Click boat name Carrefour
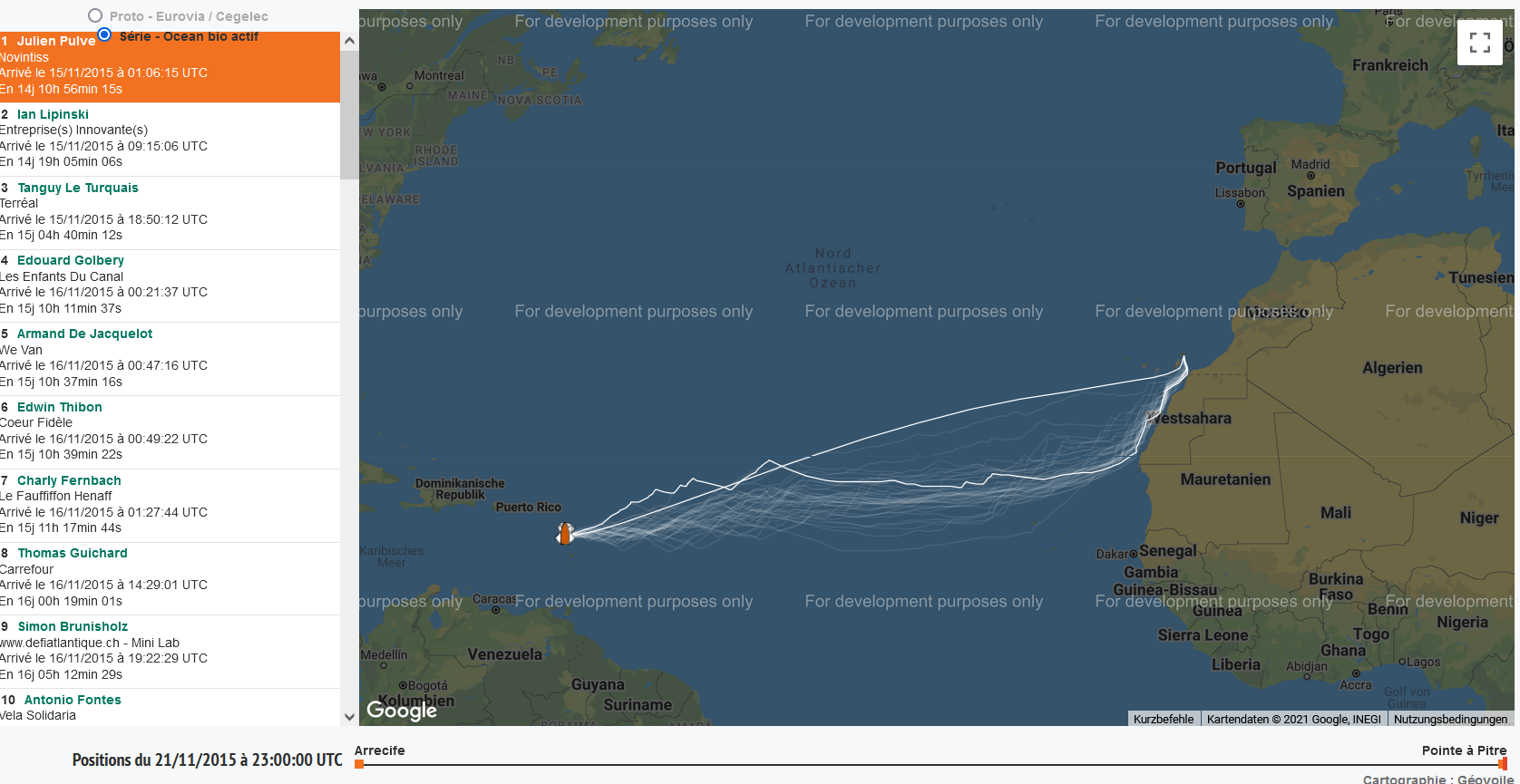 27,569
